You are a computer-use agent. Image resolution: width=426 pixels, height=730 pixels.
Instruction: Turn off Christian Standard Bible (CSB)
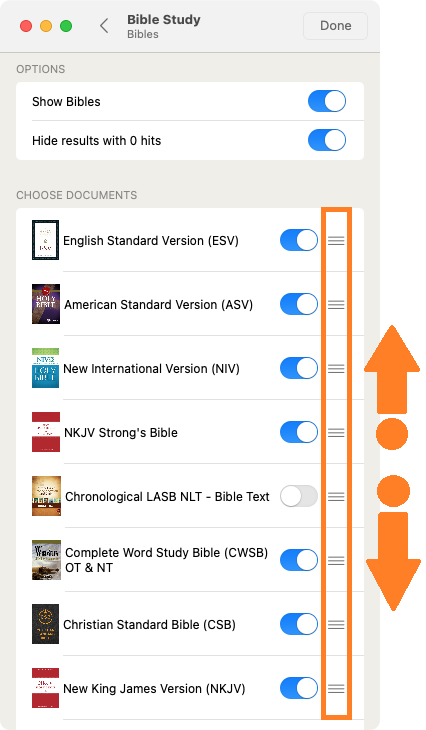[299, 624]
